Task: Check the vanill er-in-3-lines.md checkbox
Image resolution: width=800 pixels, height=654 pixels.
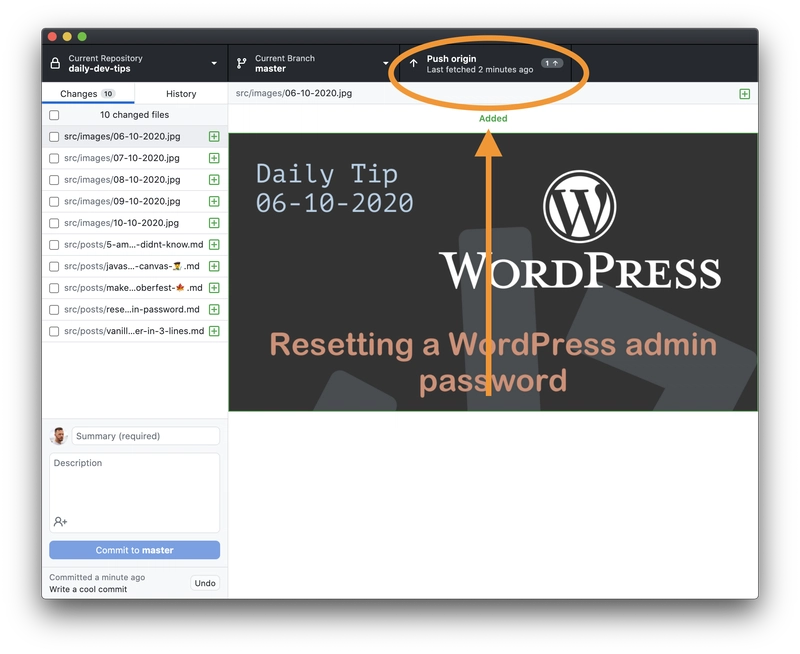Action: point(54,332)
